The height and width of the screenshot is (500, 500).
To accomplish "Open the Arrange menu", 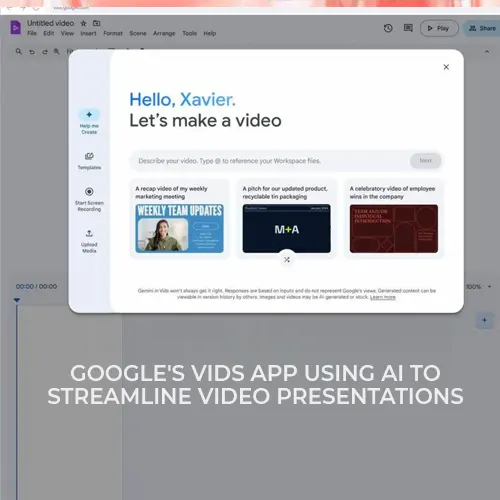I will coord(164,33).
